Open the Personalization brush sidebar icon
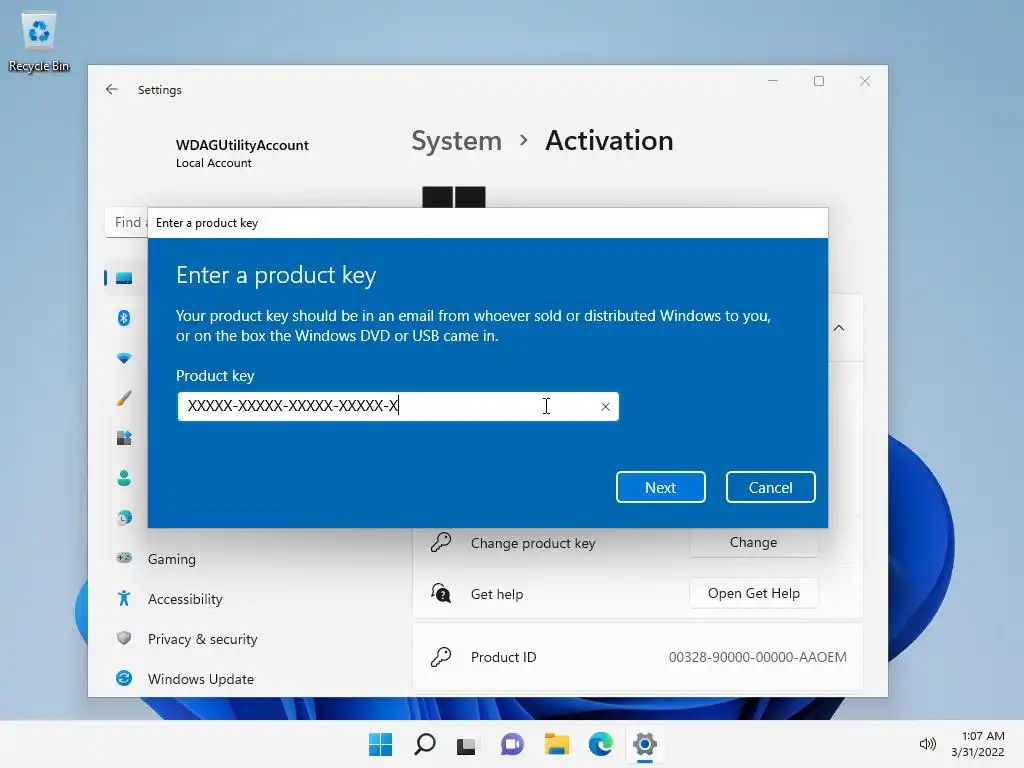The image size is (1024, 768). 123,398
